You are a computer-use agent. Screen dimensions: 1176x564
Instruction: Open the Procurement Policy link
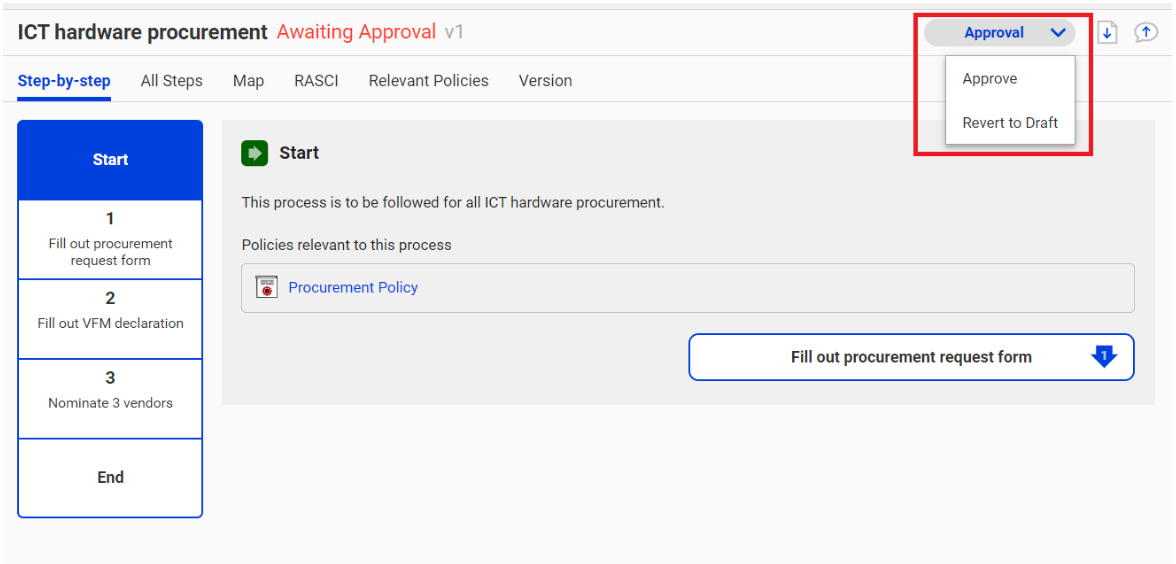353,287
